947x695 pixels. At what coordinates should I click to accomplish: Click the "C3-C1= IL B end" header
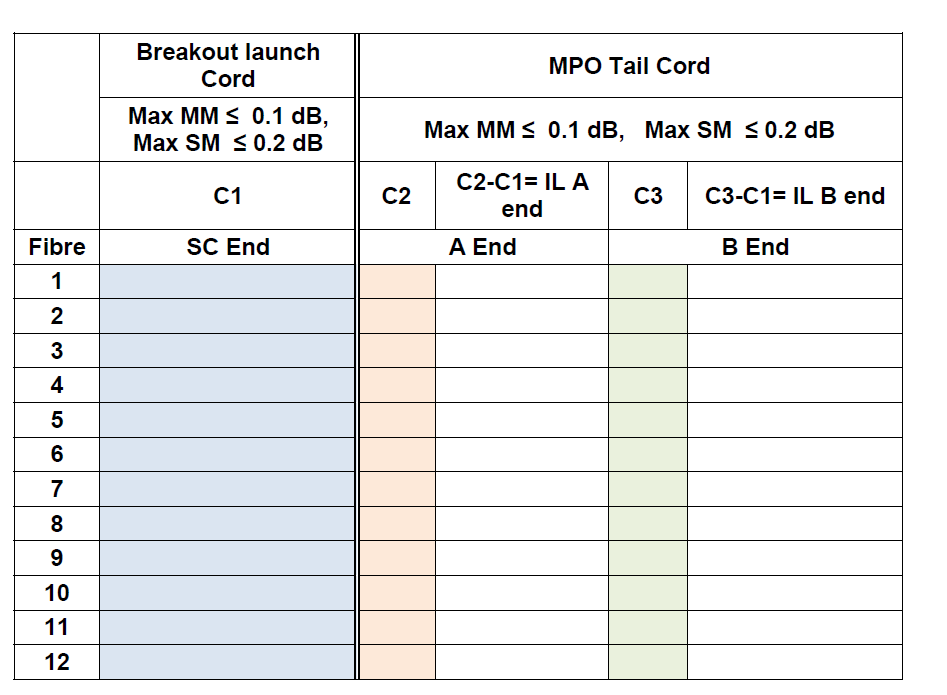point(794,196)
